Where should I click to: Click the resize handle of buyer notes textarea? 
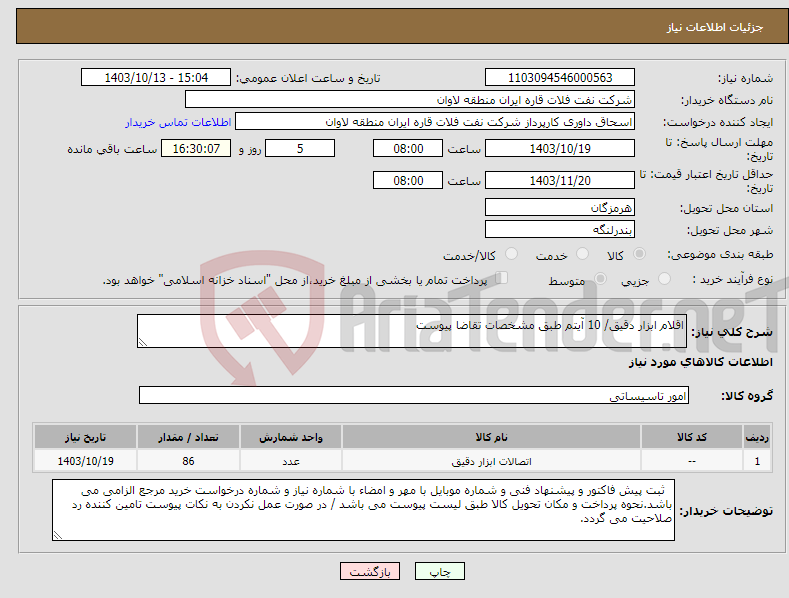pos(58,536)
